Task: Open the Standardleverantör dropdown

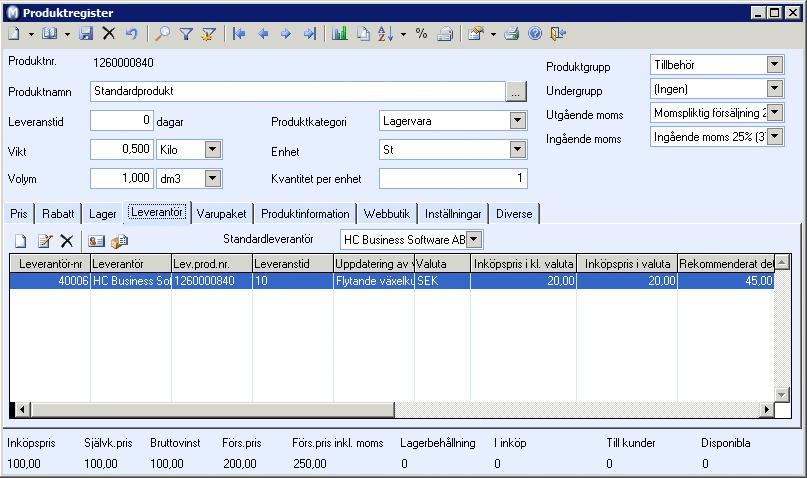Action: [x=474, y=239]
